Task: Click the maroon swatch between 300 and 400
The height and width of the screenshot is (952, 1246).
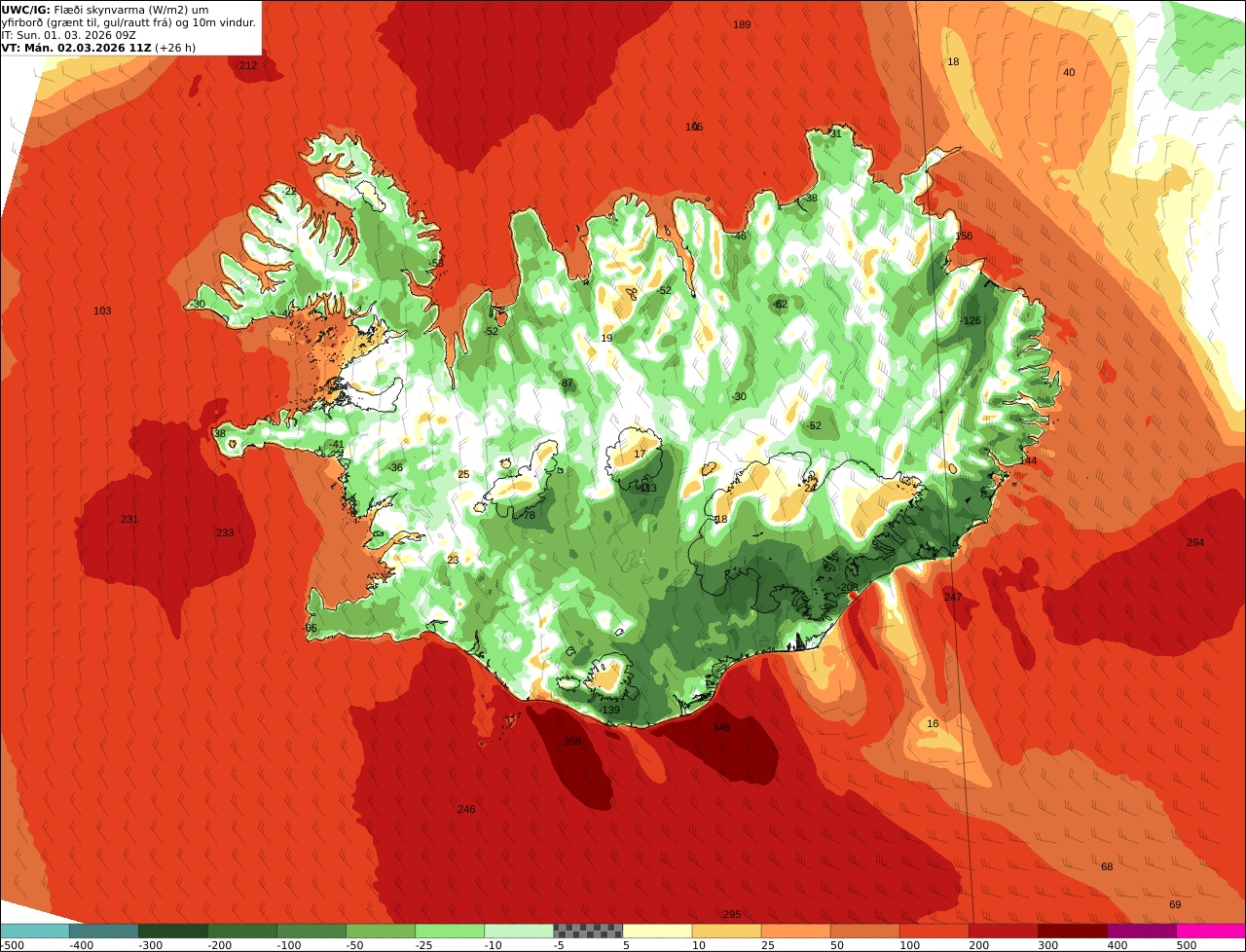Action: coord(1072,931)
